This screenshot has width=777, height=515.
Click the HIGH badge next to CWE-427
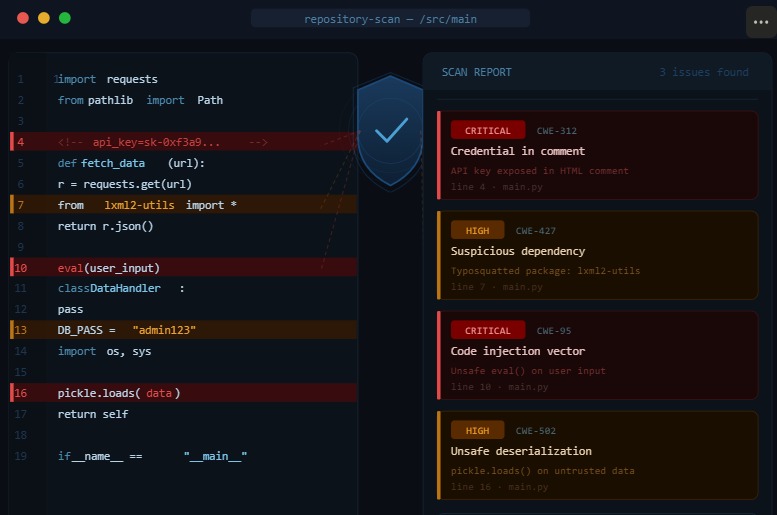tap(477, 230)
